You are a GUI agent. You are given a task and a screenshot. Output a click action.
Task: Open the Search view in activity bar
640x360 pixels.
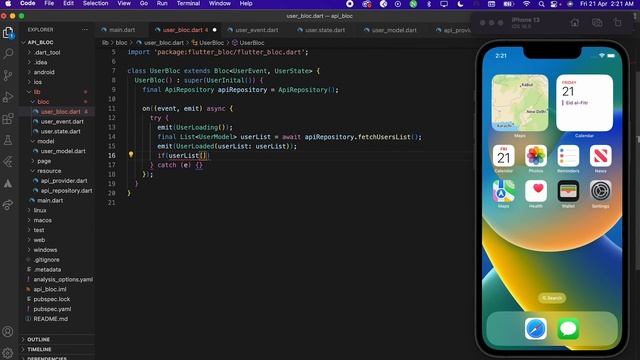8,54
